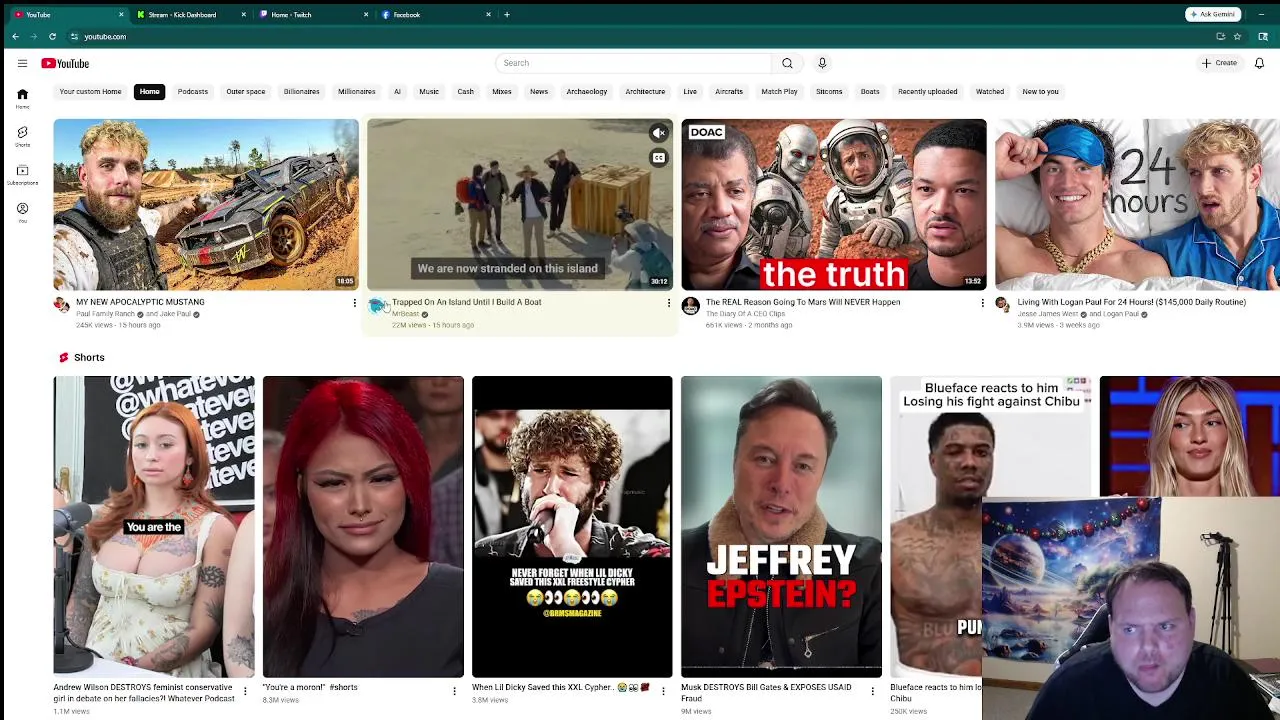Select the Boats chip

point(870,91)
